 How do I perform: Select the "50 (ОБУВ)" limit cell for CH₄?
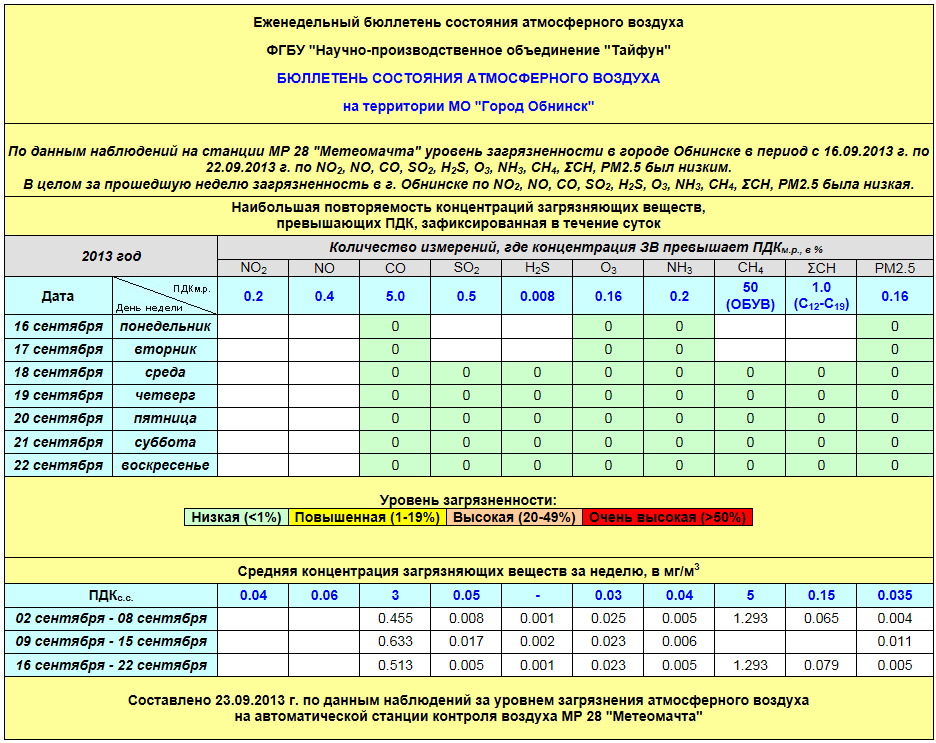click(750, 296)
